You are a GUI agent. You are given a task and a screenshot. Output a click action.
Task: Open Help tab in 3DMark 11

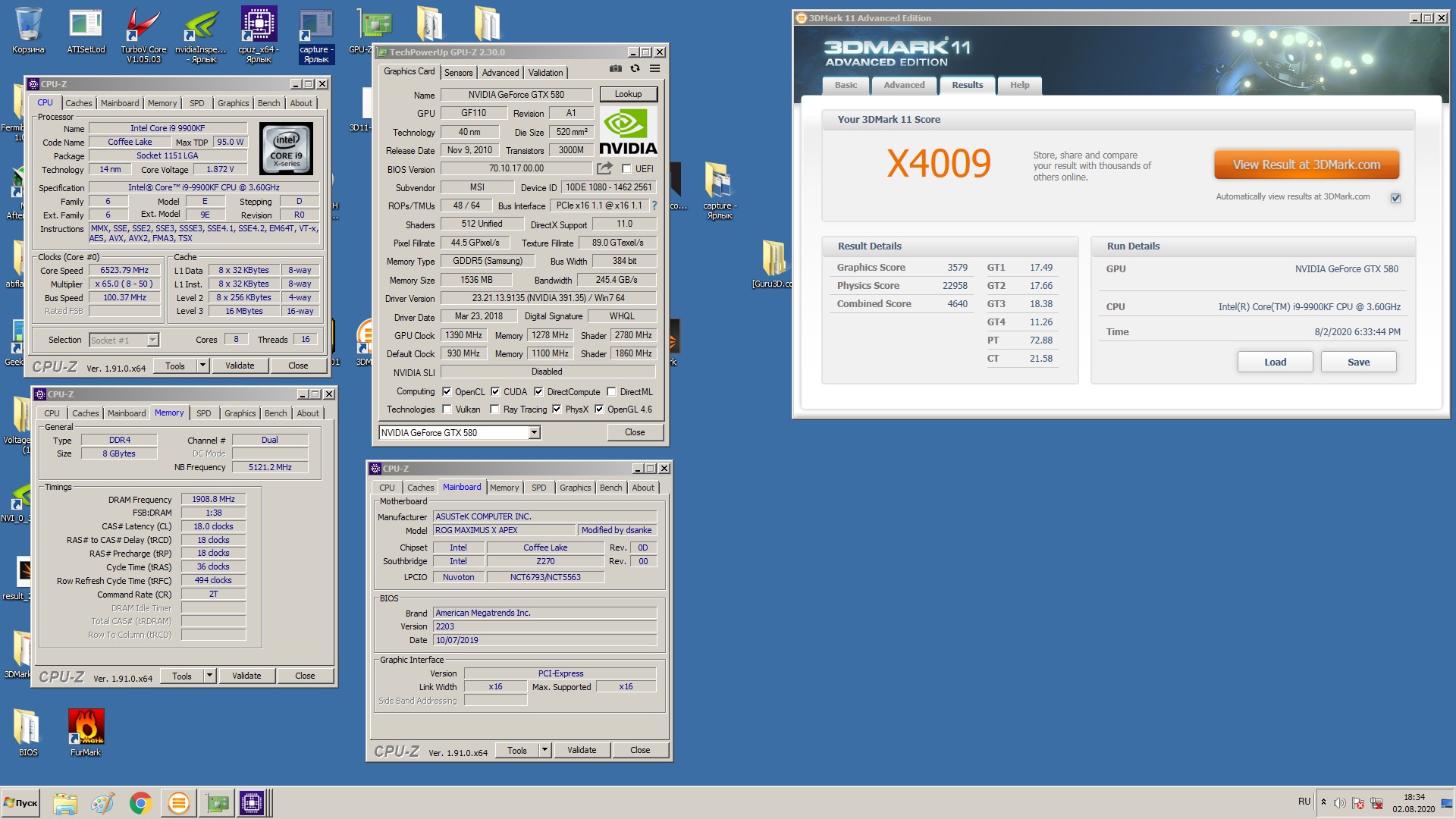pyautogui.click(x=1019, y=85)
